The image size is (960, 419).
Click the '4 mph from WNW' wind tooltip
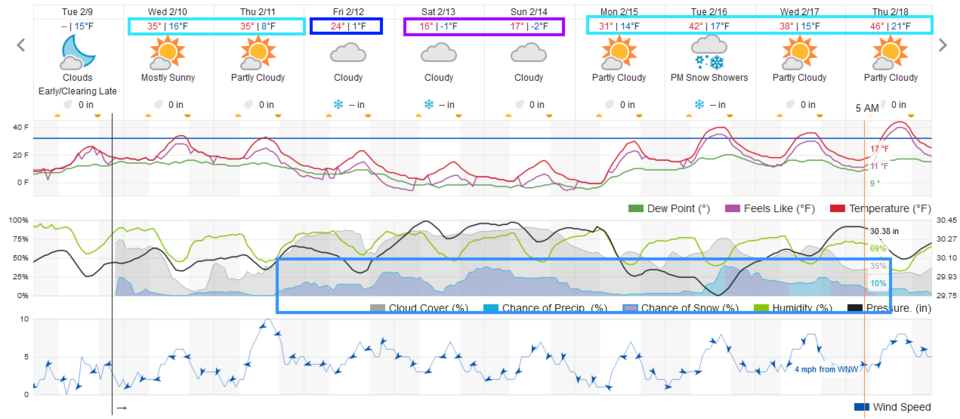(826, 369)
